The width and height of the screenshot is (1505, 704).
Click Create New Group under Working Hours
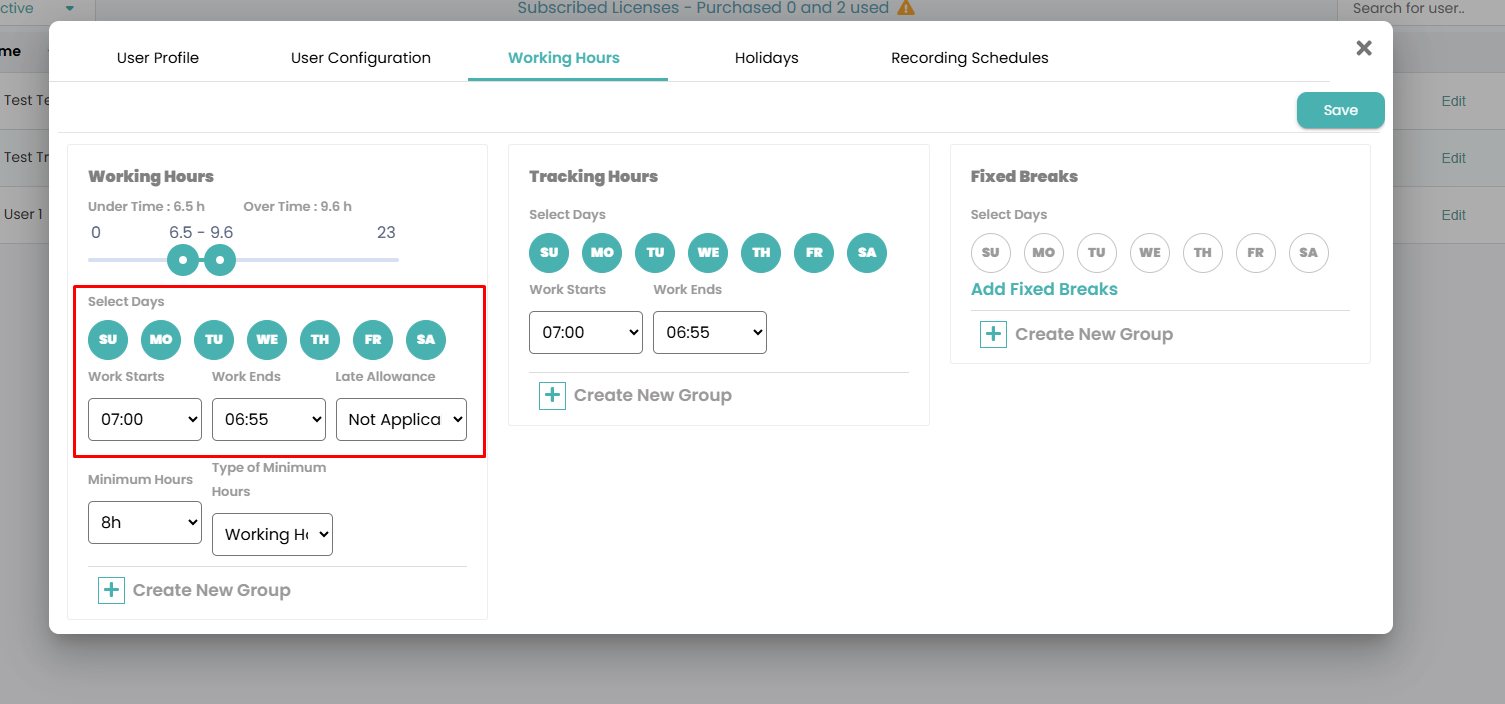[212, 590]
